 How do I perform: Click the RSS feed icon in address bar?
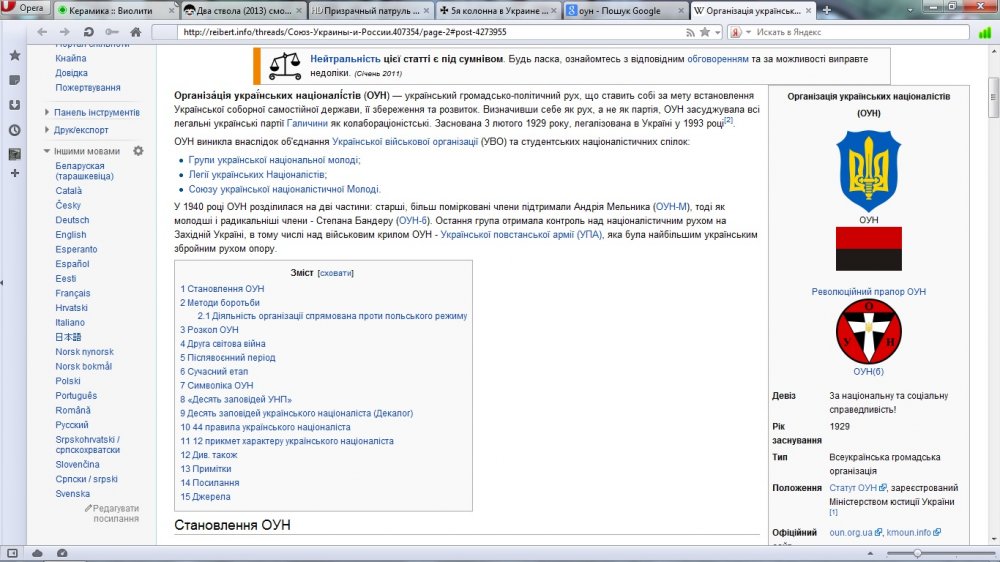[690, 32]
